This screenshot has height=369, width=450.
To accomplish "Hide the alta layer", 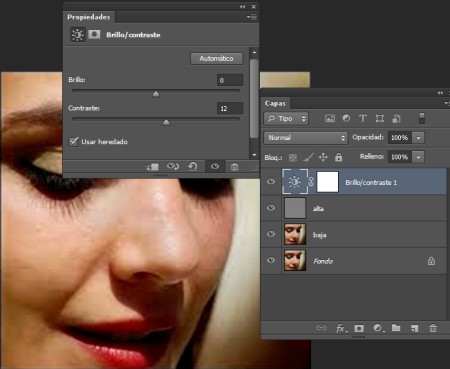I will (271, 208).
